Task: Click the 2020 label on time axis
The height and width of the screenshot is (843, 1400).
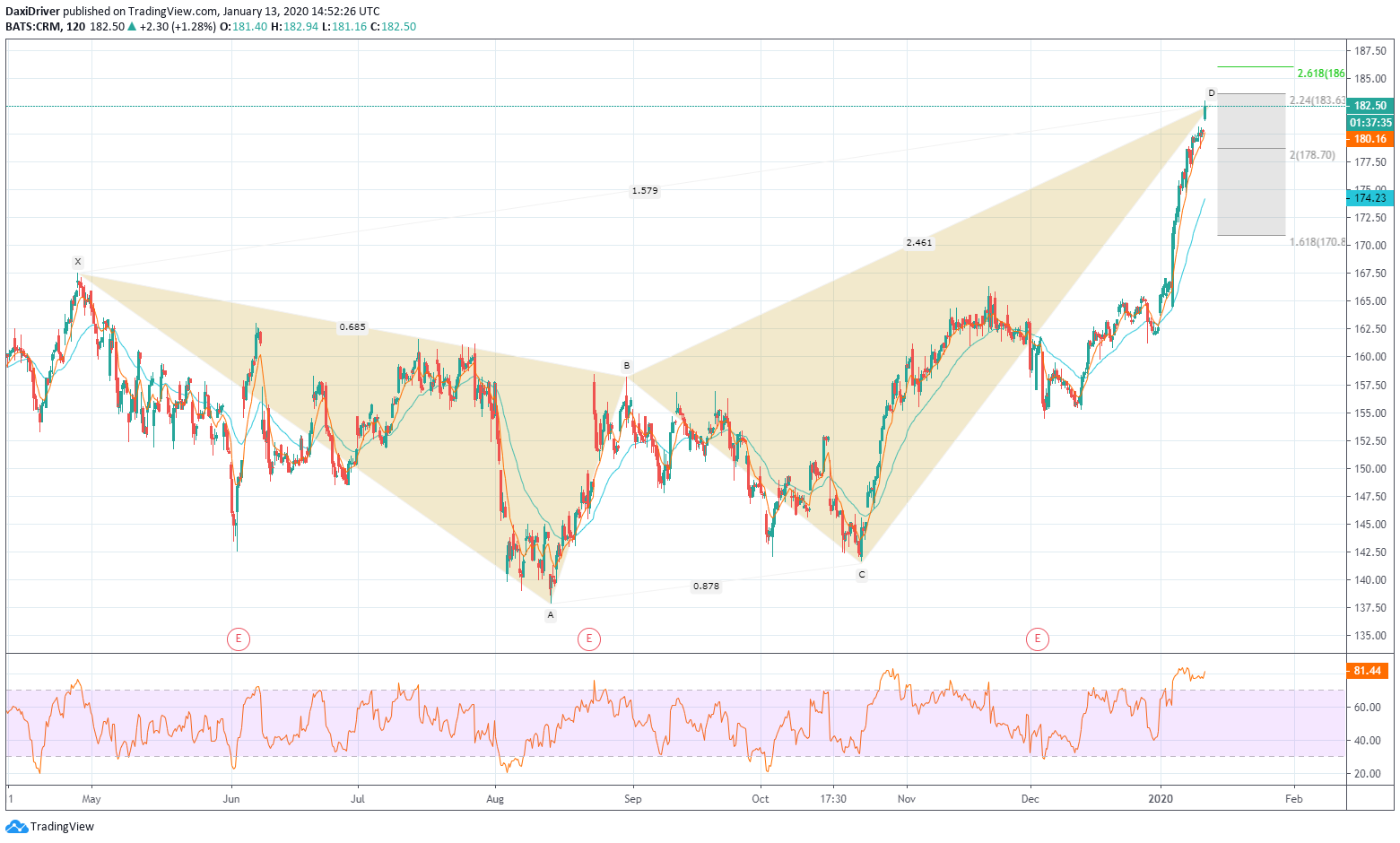Action: 1161,798
